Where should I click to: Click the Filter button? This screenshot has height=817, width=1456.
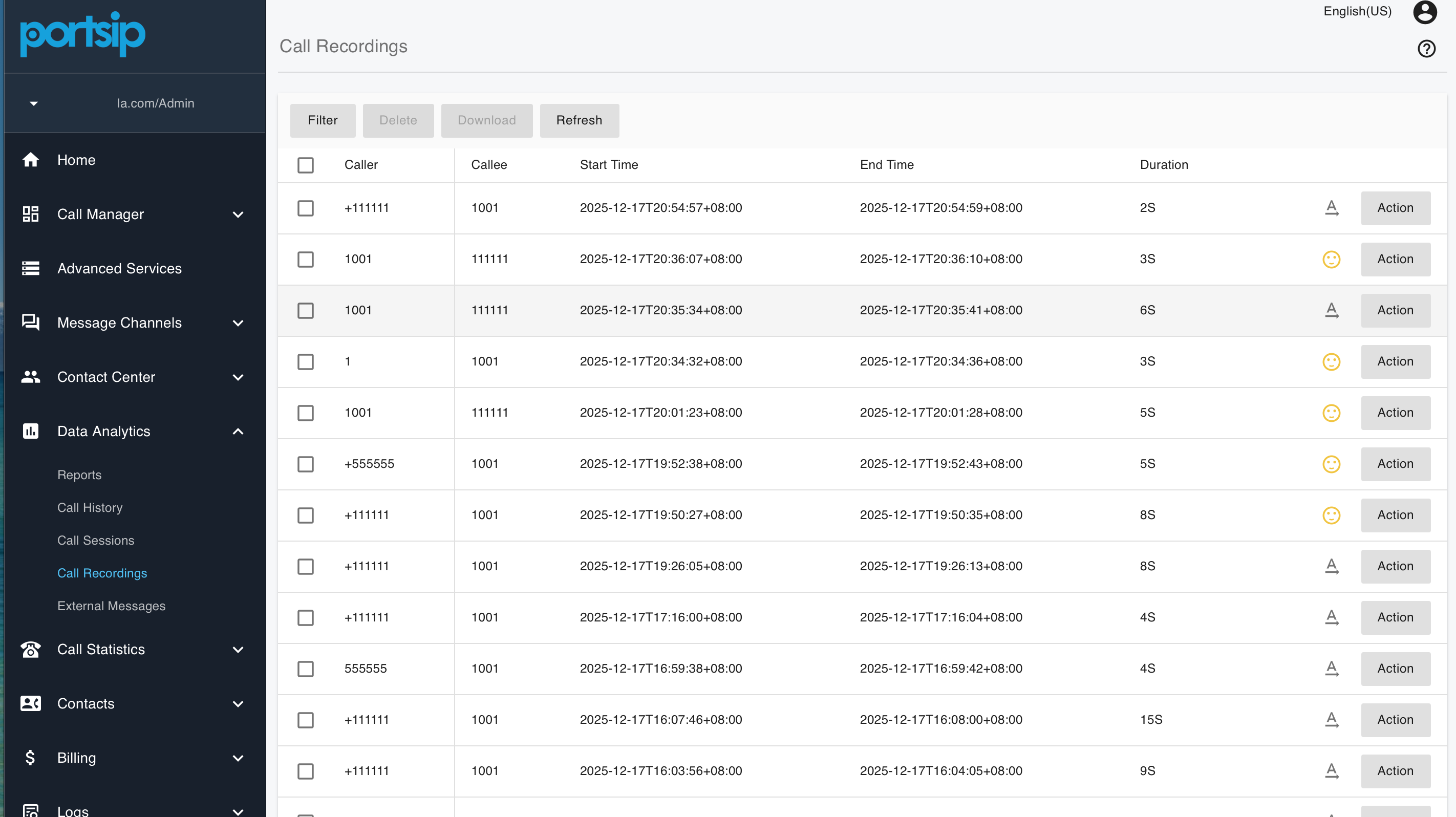[x=322, y=120]
